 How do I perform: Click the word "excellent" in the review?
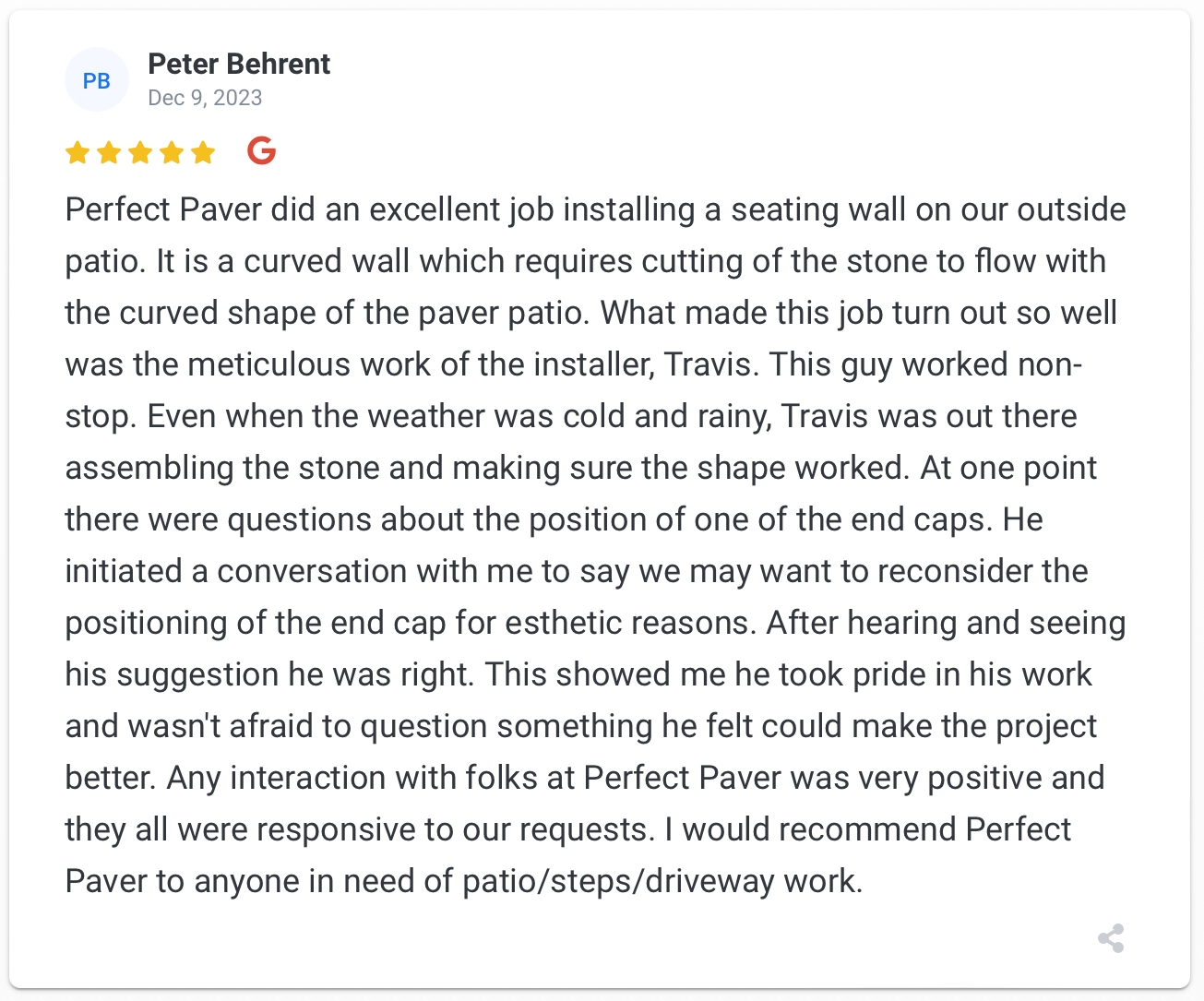pyautogui.click(x=434, y=209)
